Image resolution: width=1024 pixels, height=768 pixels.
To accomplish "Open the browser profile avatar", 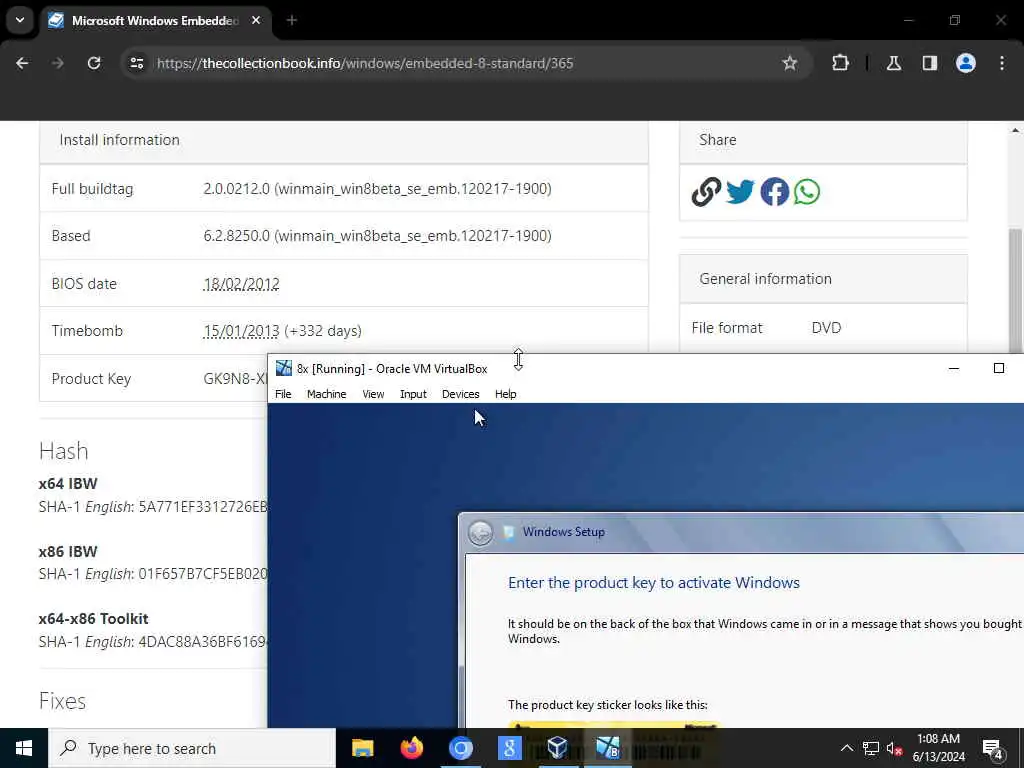I will pyautogui.click(x=966, y=63).
